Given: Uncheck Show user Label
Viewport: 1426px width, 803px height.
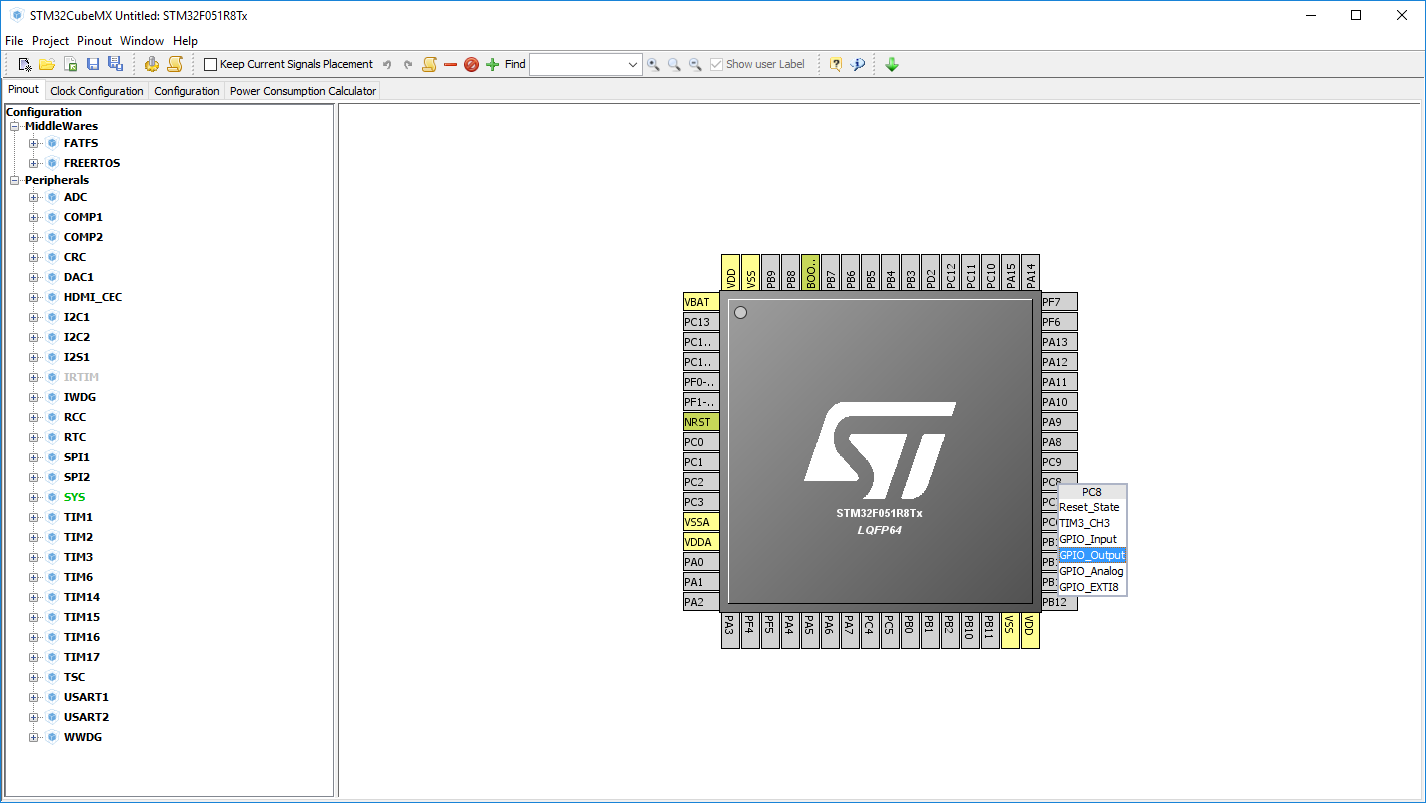Looking at the screenshot, I should [716, 64].
